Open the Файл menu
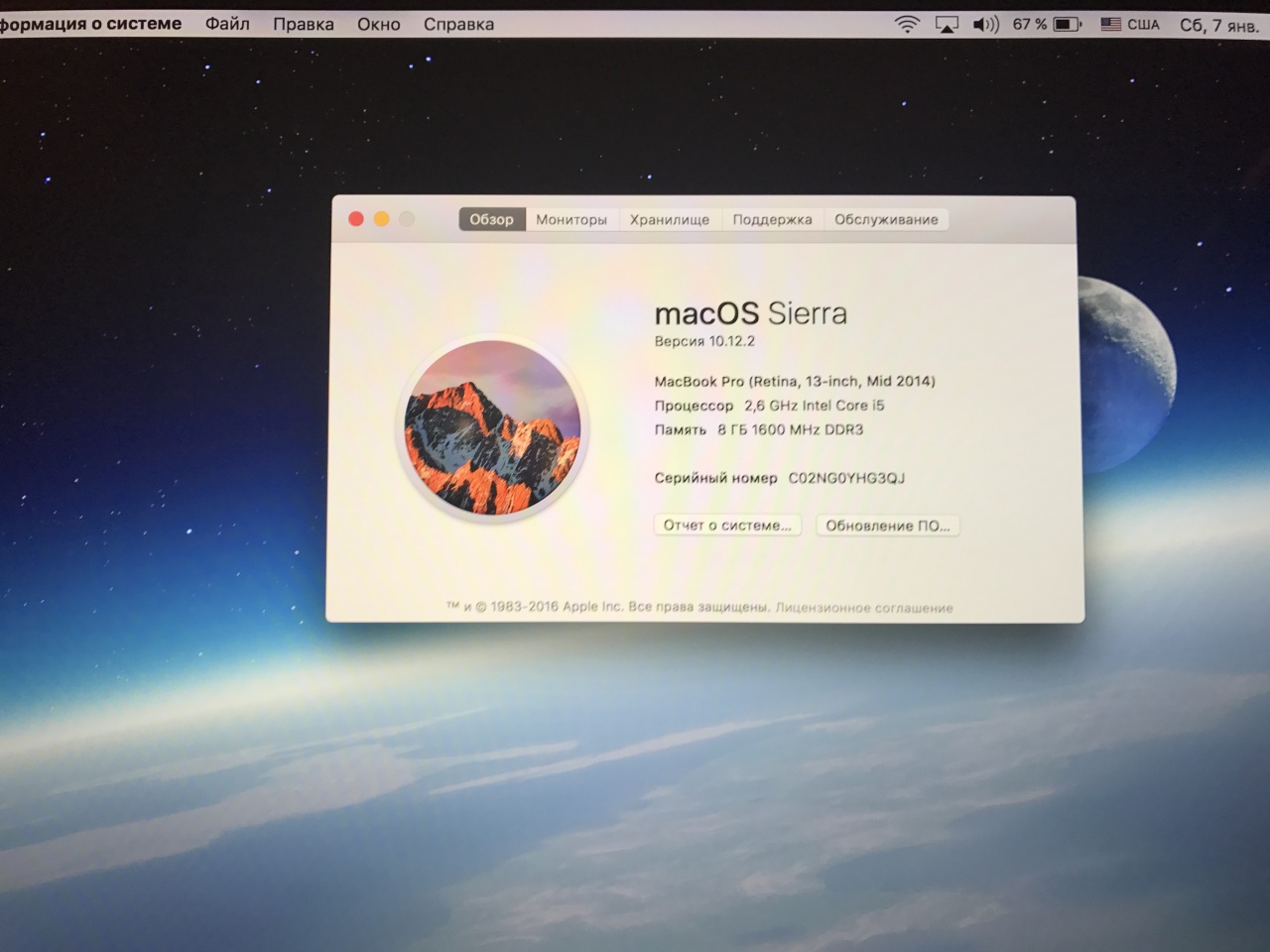 coord(227,24)
